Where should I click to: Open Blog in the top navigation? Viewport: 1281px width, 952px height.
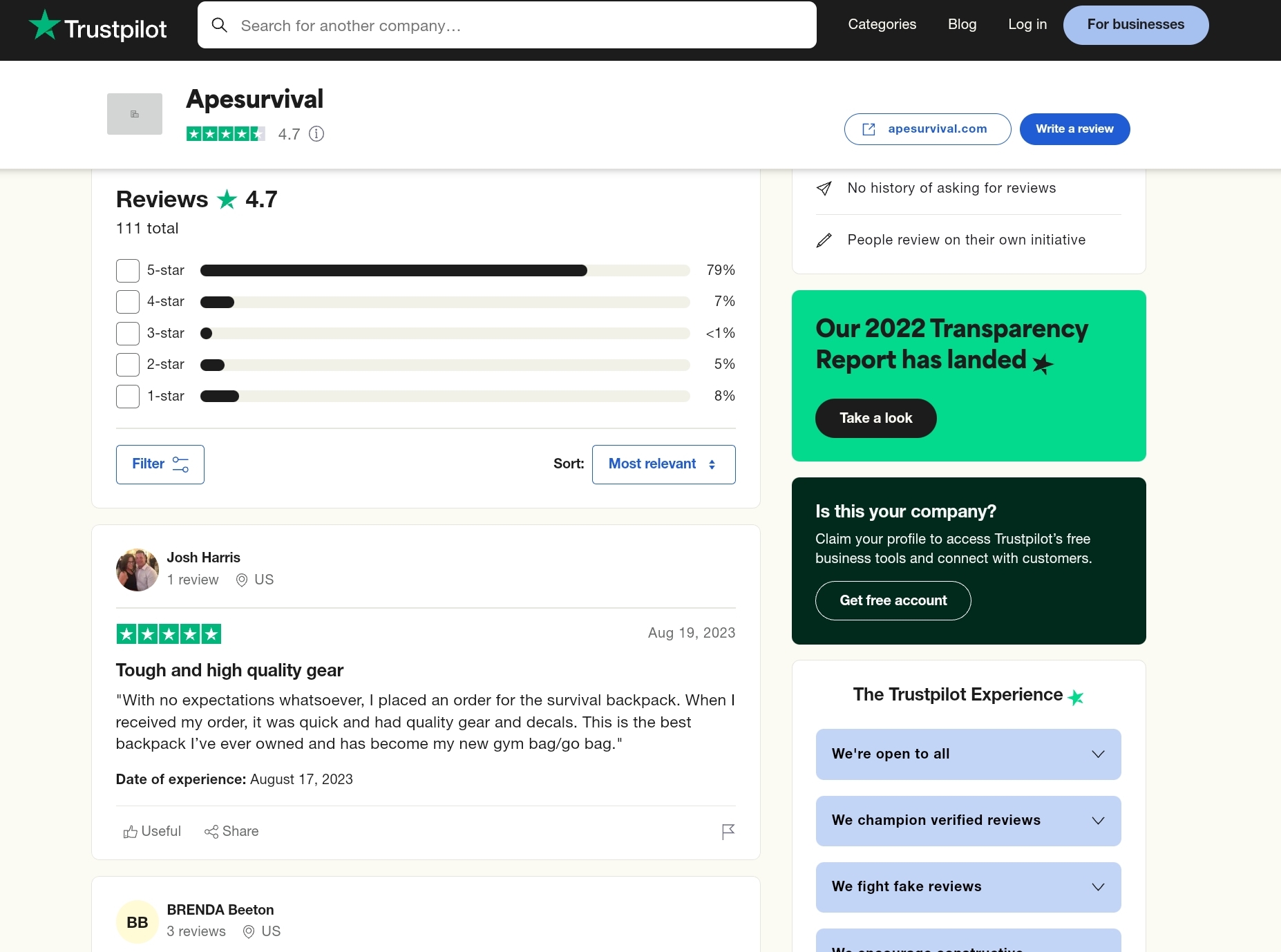[962, 24]
